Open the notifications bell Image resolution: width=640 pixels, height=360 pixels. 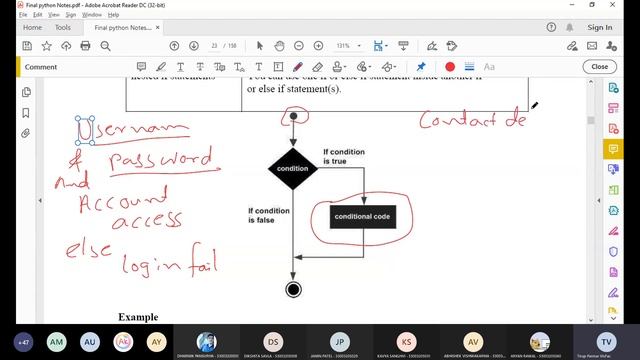tap(569, 27)
